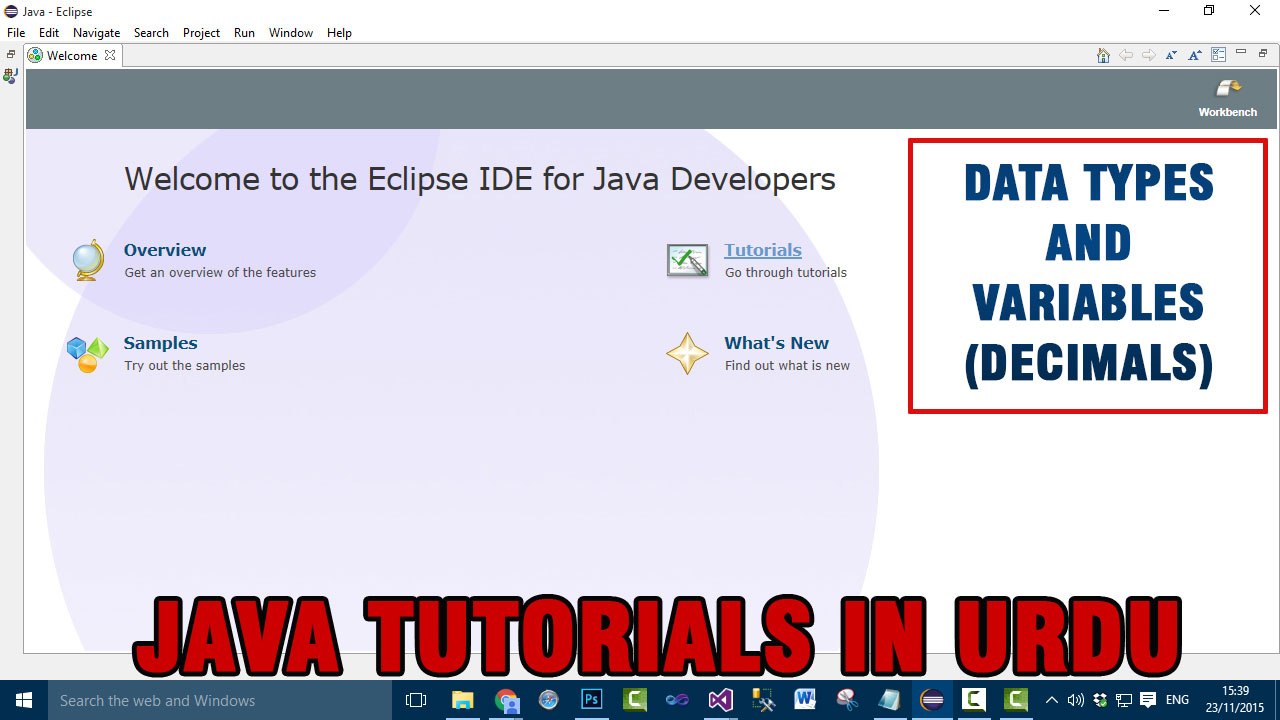The height and width of the screenshot is (720, 1280).
Task: Open the Overview link
Action: pos(165,250)
